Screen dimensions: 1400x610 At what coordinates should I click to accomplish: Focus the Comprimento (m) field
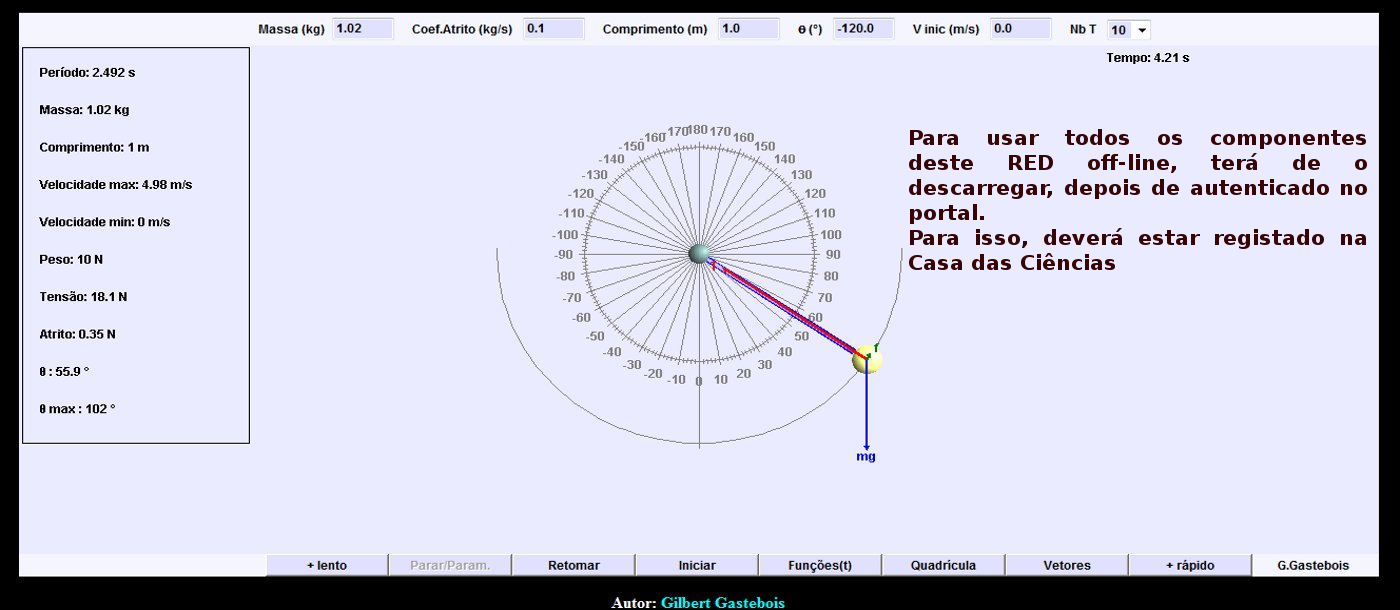[x=748, y=29]
